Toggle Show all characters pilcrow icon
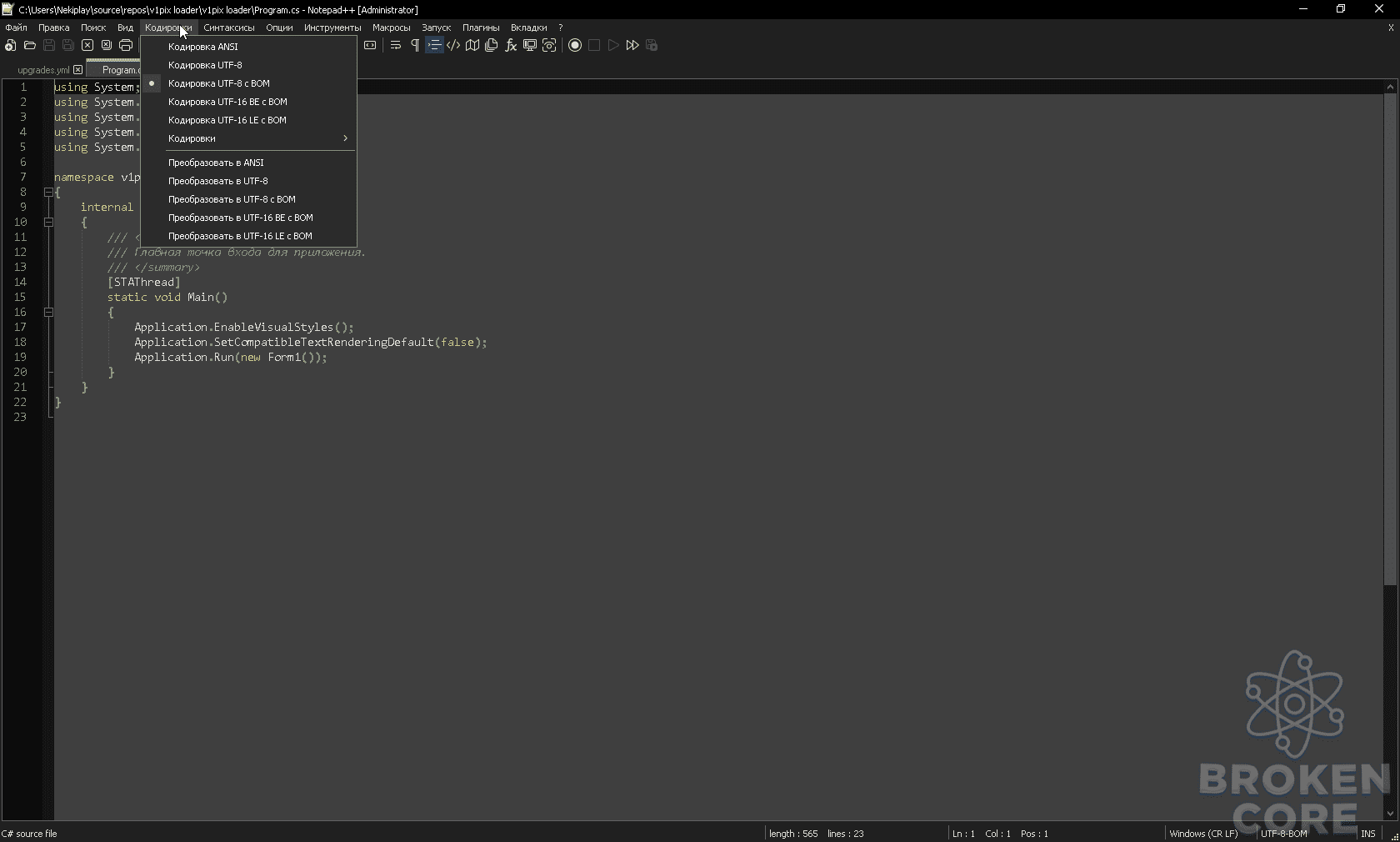This screenshot has height=842, width=1400. coord(415,45)
